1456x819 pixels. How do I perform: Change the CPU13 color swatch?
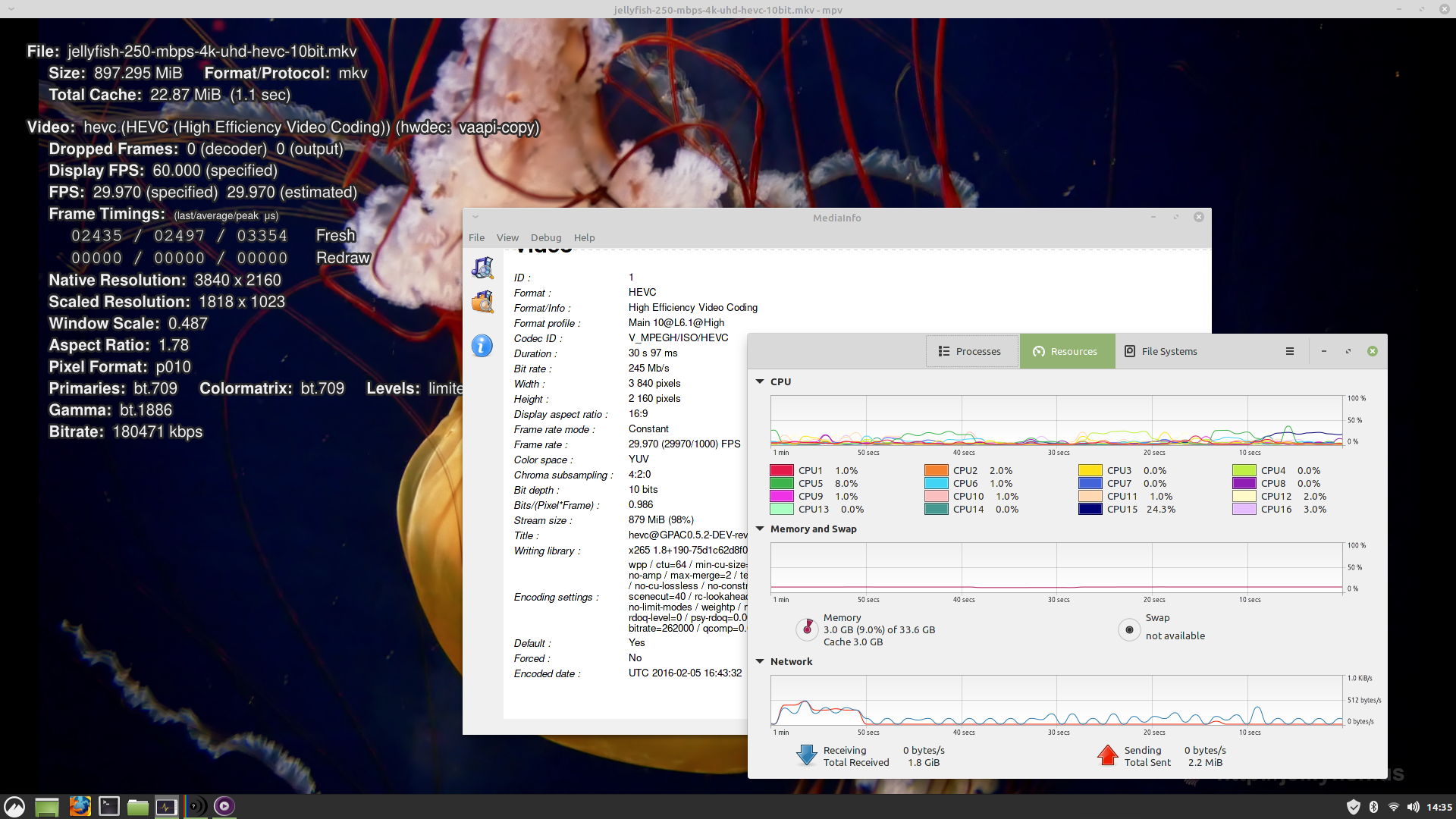782,510
